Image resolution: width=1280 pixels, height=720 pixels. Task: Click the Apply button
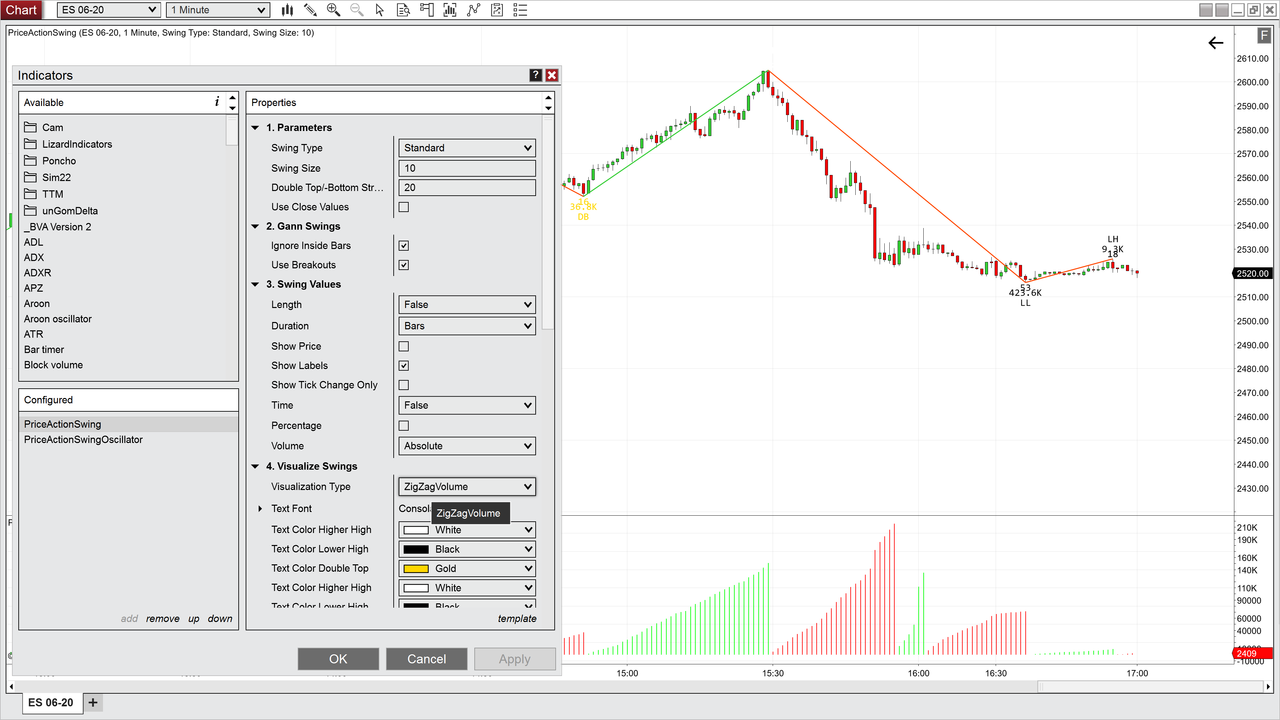pos(514,659)
